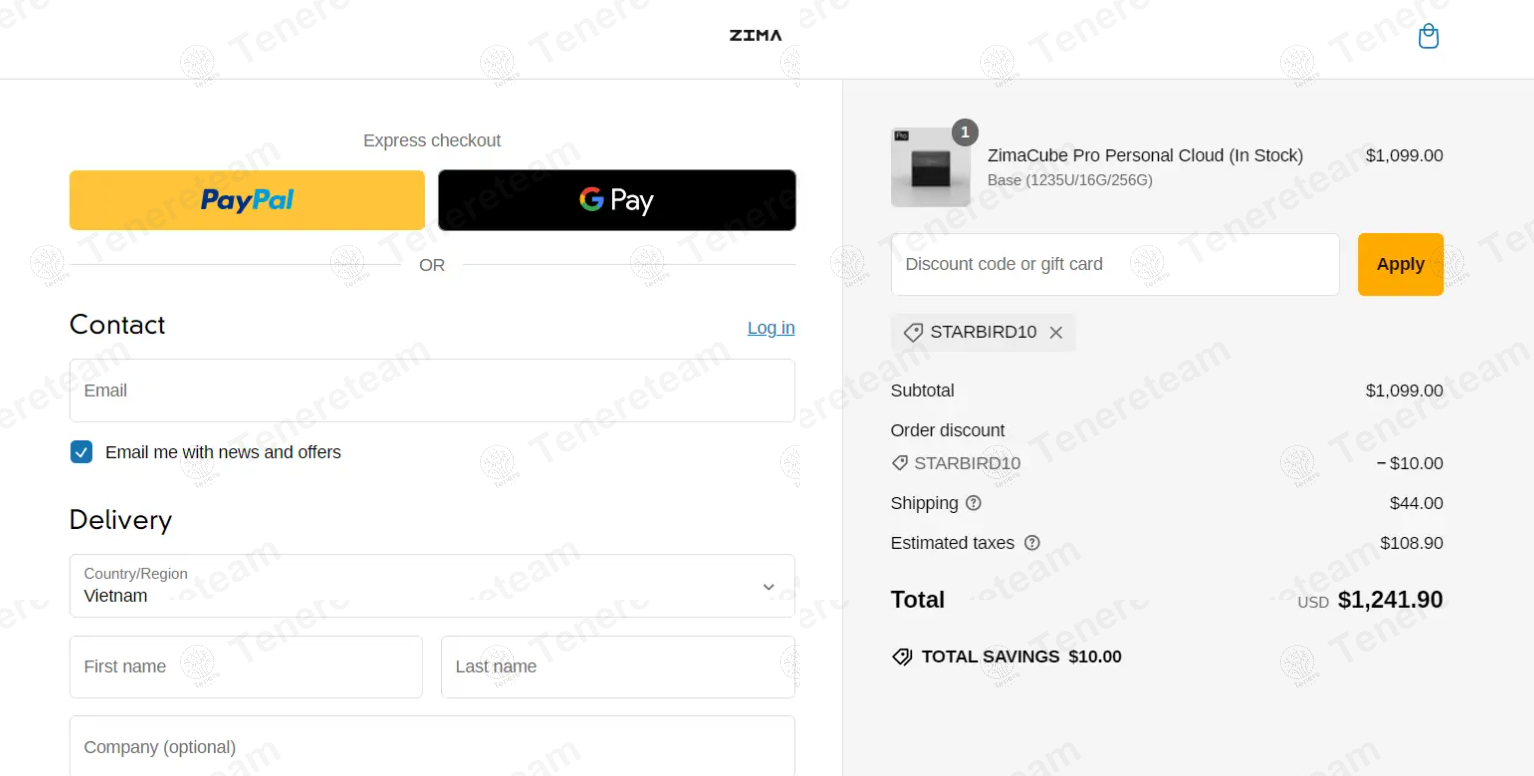Click the applied STARBIRD10 code tag icon
1534x776 pixels.
pyautogui.click(x=913, y=333)
